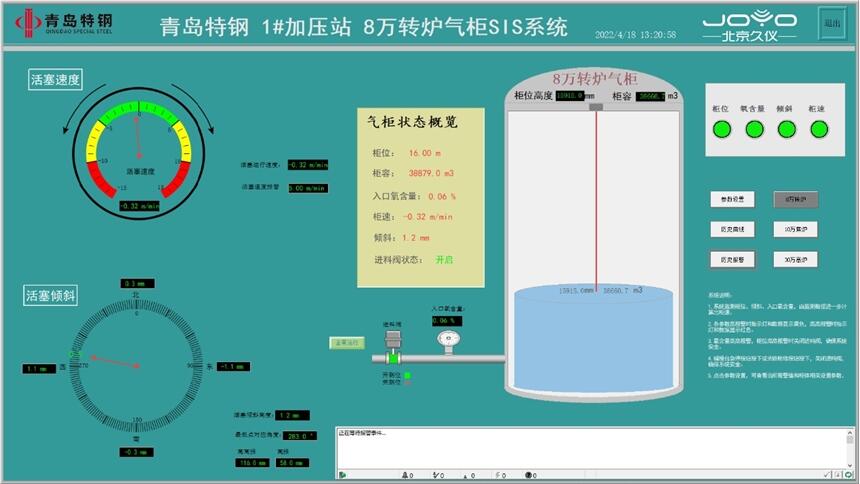
Task: Open the 参数设置 parameter settings page
Action: point(732,199)
